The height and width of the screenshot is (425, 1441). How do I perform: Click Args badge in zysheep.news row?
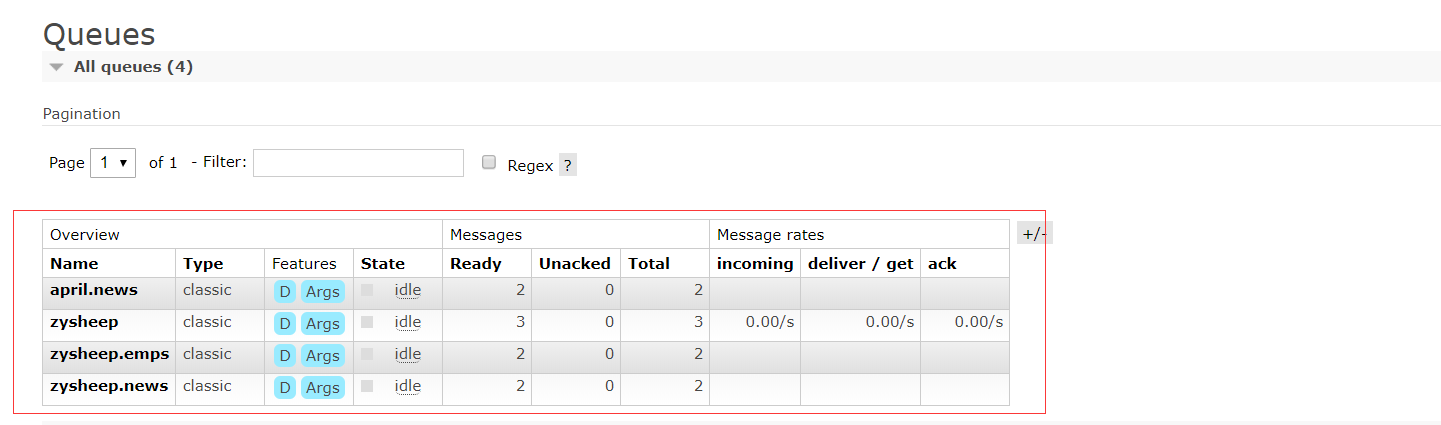point(323,388)
